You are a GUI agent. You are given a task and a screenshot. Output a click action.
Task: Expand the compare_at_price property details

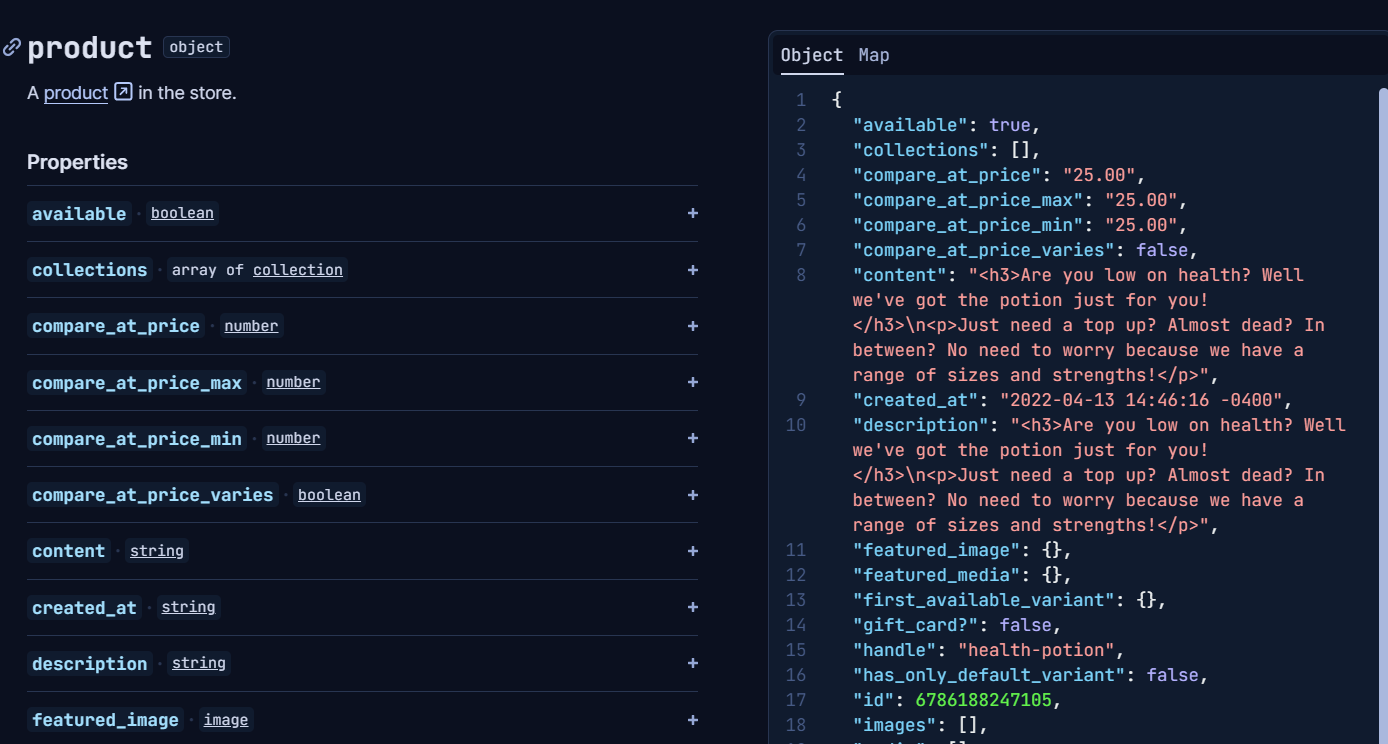[x=692, y=326]
